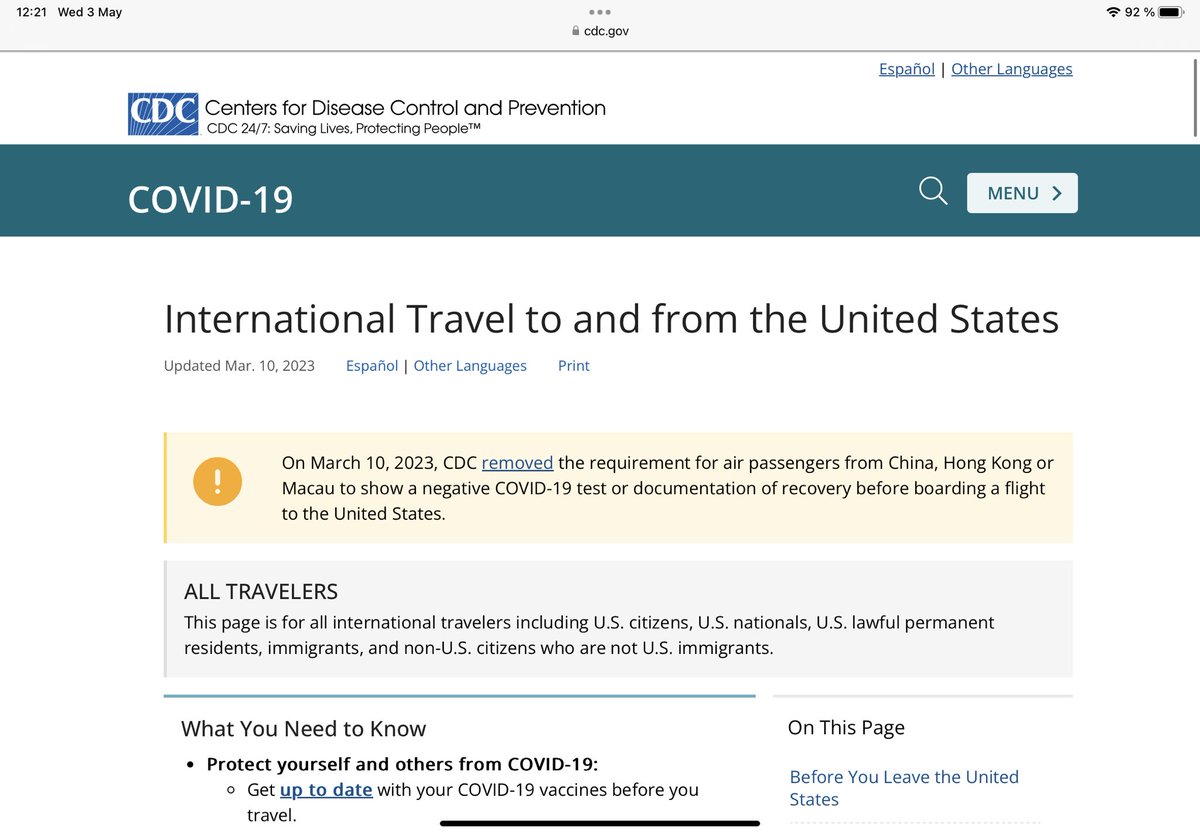This screenshot has width=1200, height=834.
Task: Open Español link at top right
Action: pyautogui.click(x=907, y=69)
